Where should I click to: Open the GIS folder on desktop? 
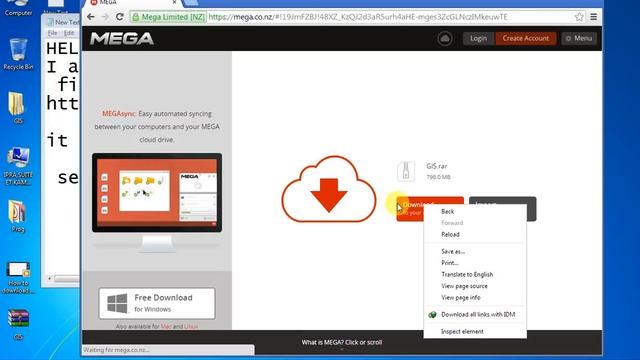[18, 108]
